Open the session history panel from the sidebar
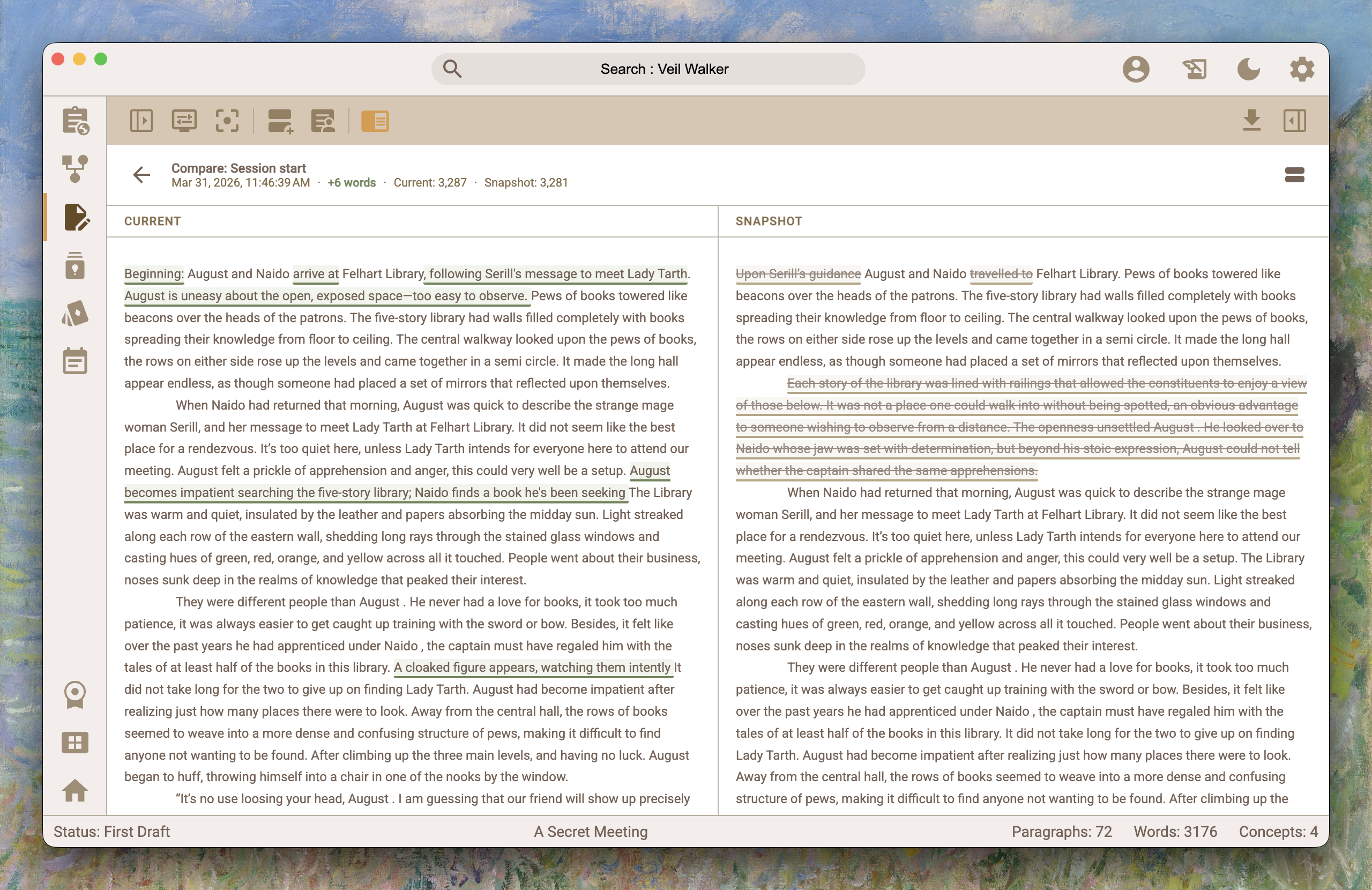 [x=76, y=120]
